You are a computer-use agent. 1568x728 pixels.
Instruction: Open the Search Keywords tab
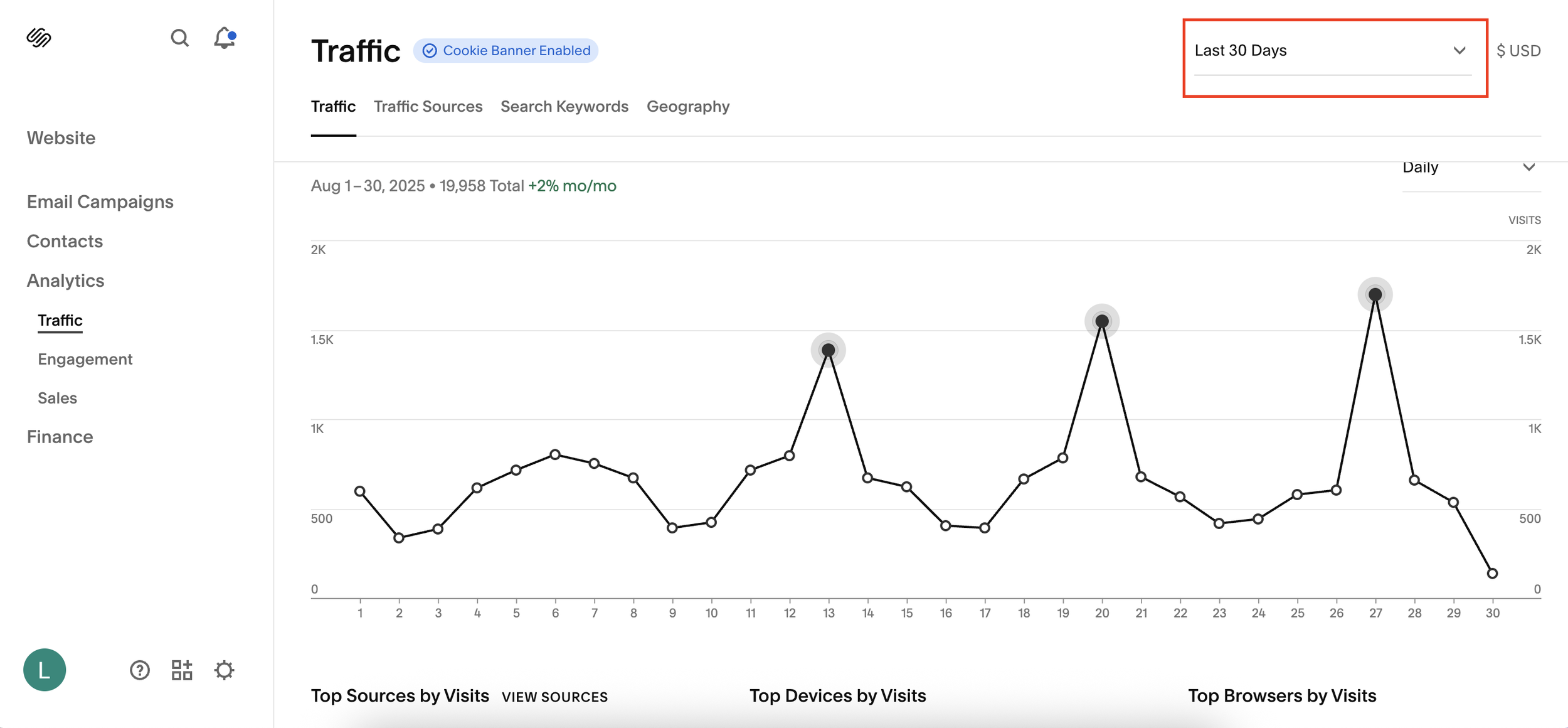[564, 107]
